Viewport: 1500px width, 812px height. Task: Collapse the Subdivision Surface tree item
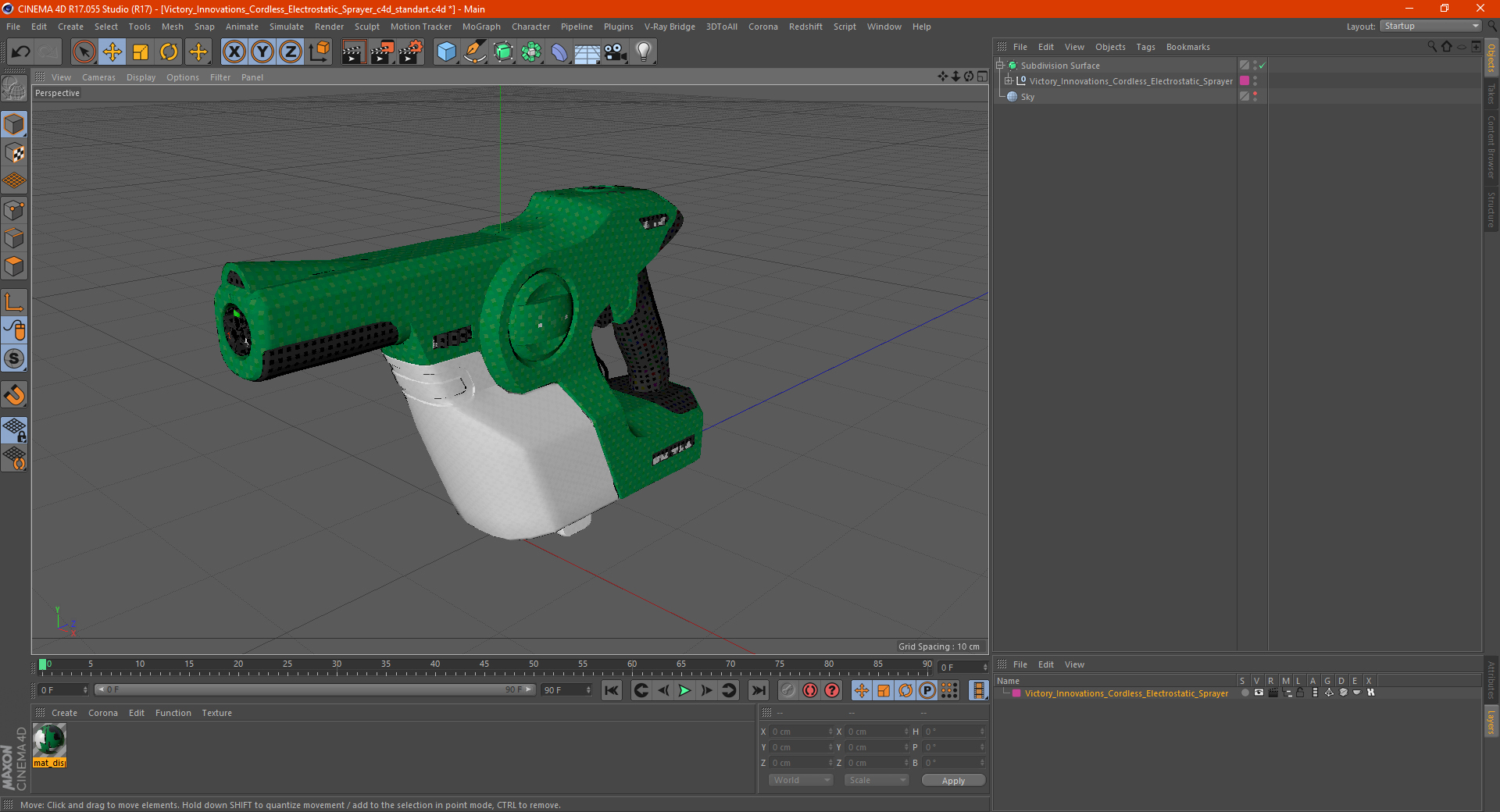click(1000, 66)
